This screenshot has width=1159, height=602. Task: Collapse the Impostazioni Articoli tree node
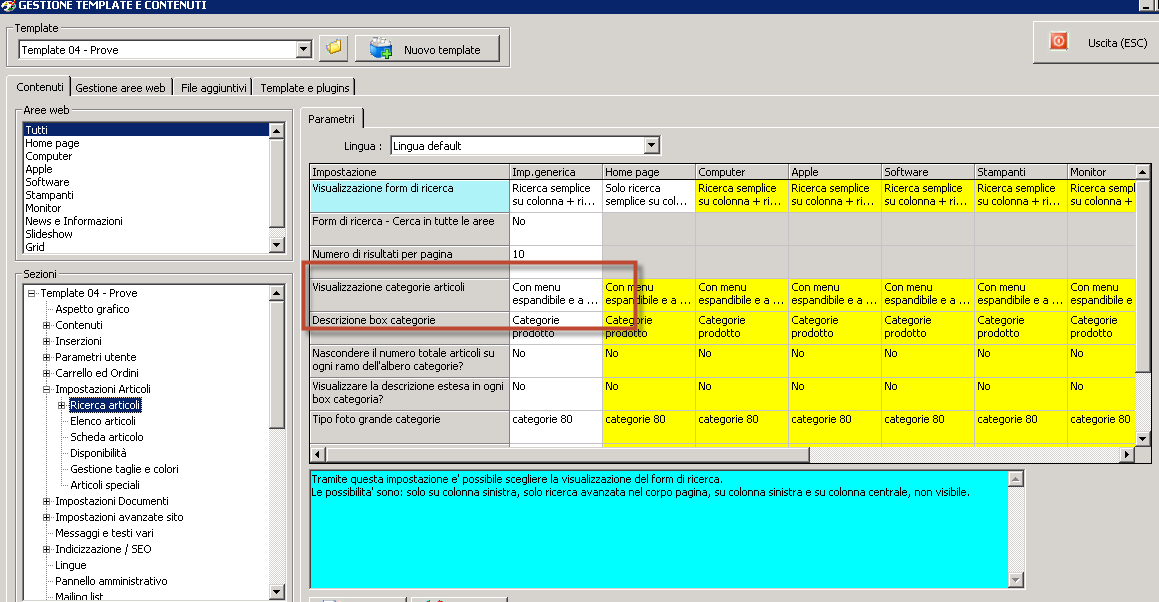46,389
